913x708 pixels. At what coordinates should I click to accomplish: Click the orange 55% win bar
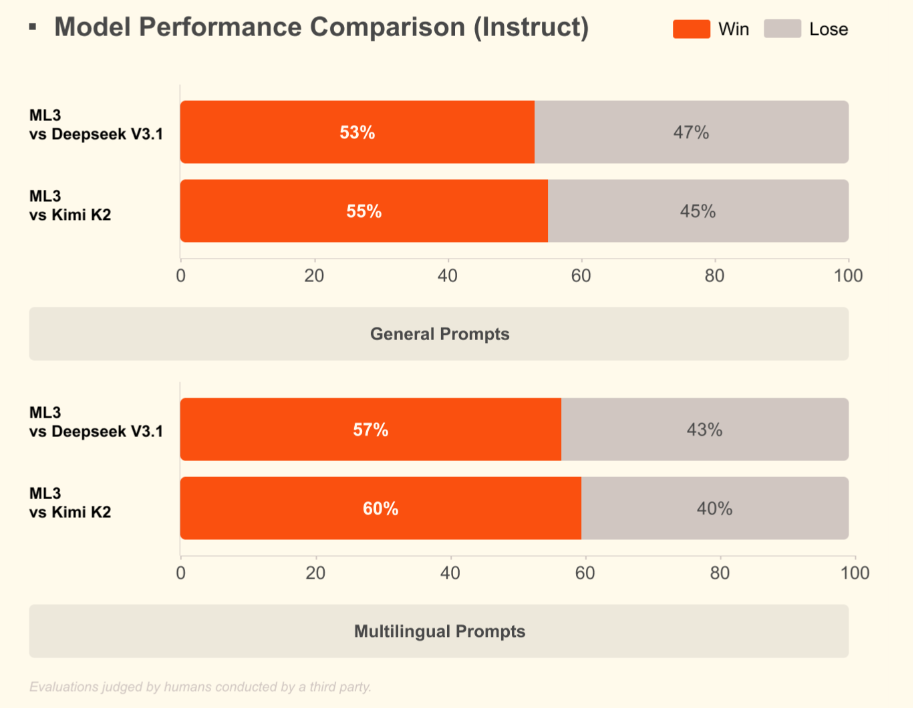tap(364, 211)
